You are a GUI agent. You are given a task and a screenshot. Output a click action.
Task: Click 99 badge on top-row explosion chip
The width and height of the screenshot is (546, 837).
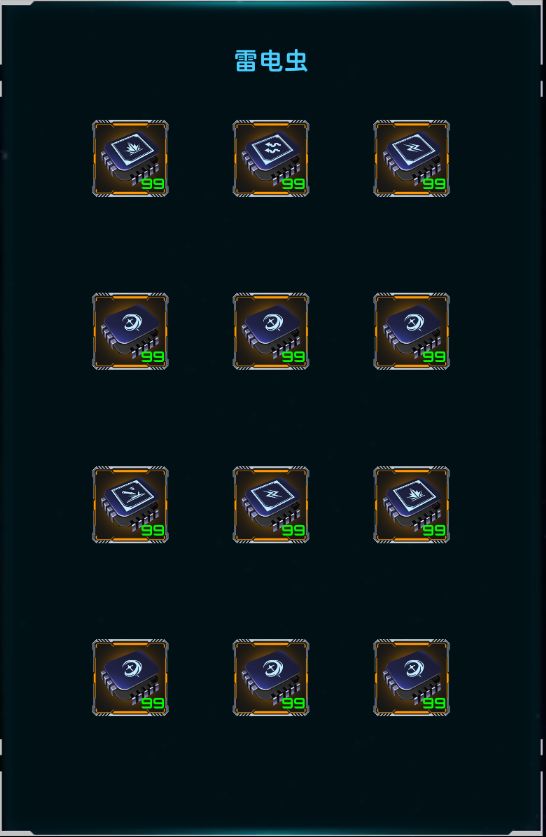pos(153,184)
